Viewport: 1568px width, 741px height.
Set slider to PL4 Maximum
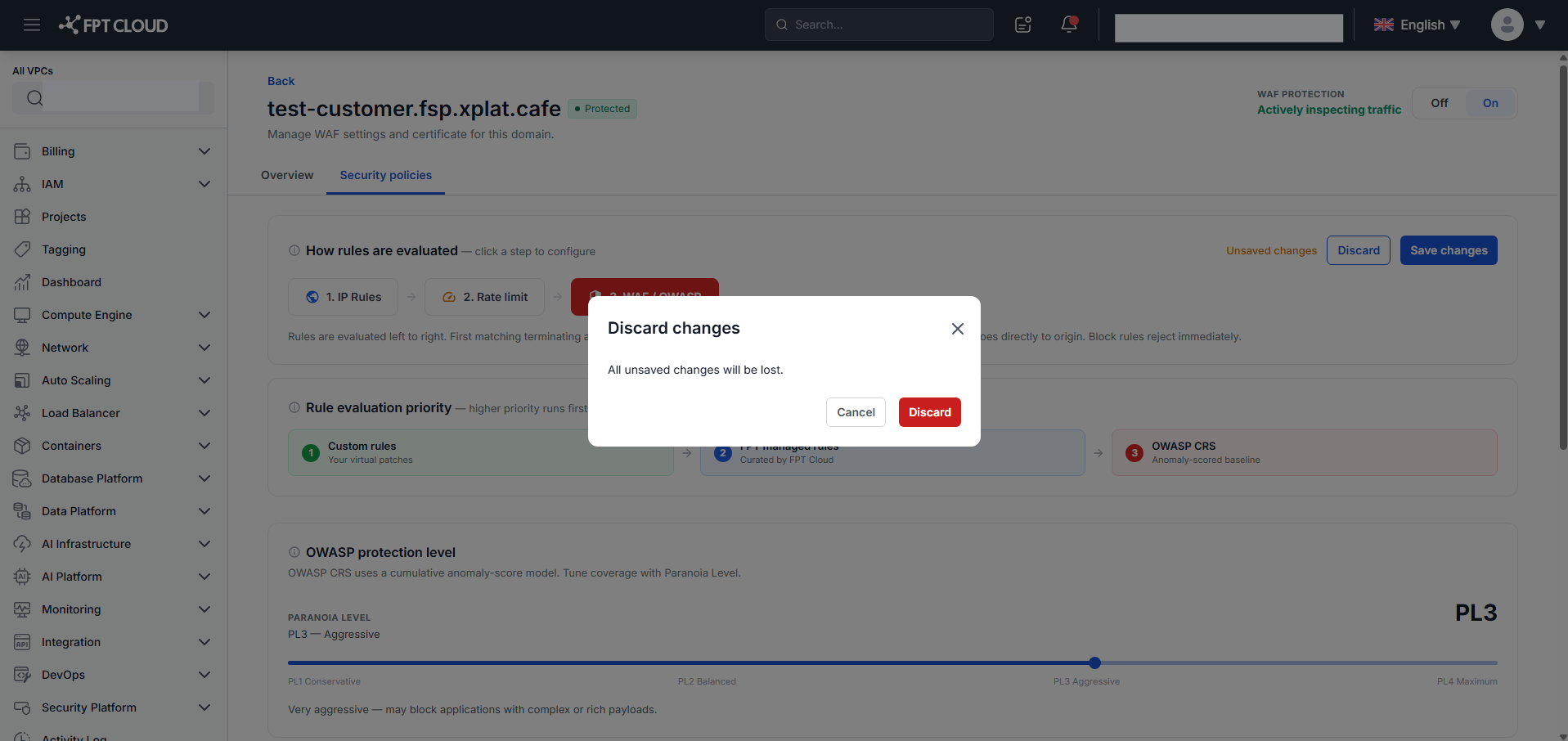click(x=1467, y=681)
